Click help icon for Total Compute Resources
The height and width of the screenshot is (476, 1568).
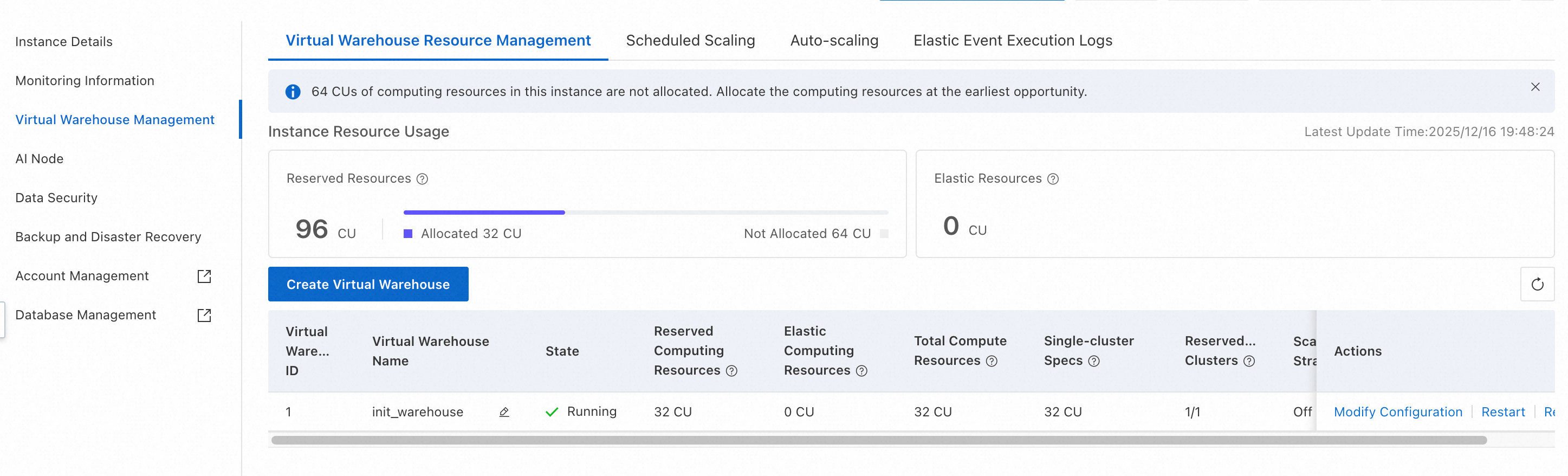(x=992, y=361)
